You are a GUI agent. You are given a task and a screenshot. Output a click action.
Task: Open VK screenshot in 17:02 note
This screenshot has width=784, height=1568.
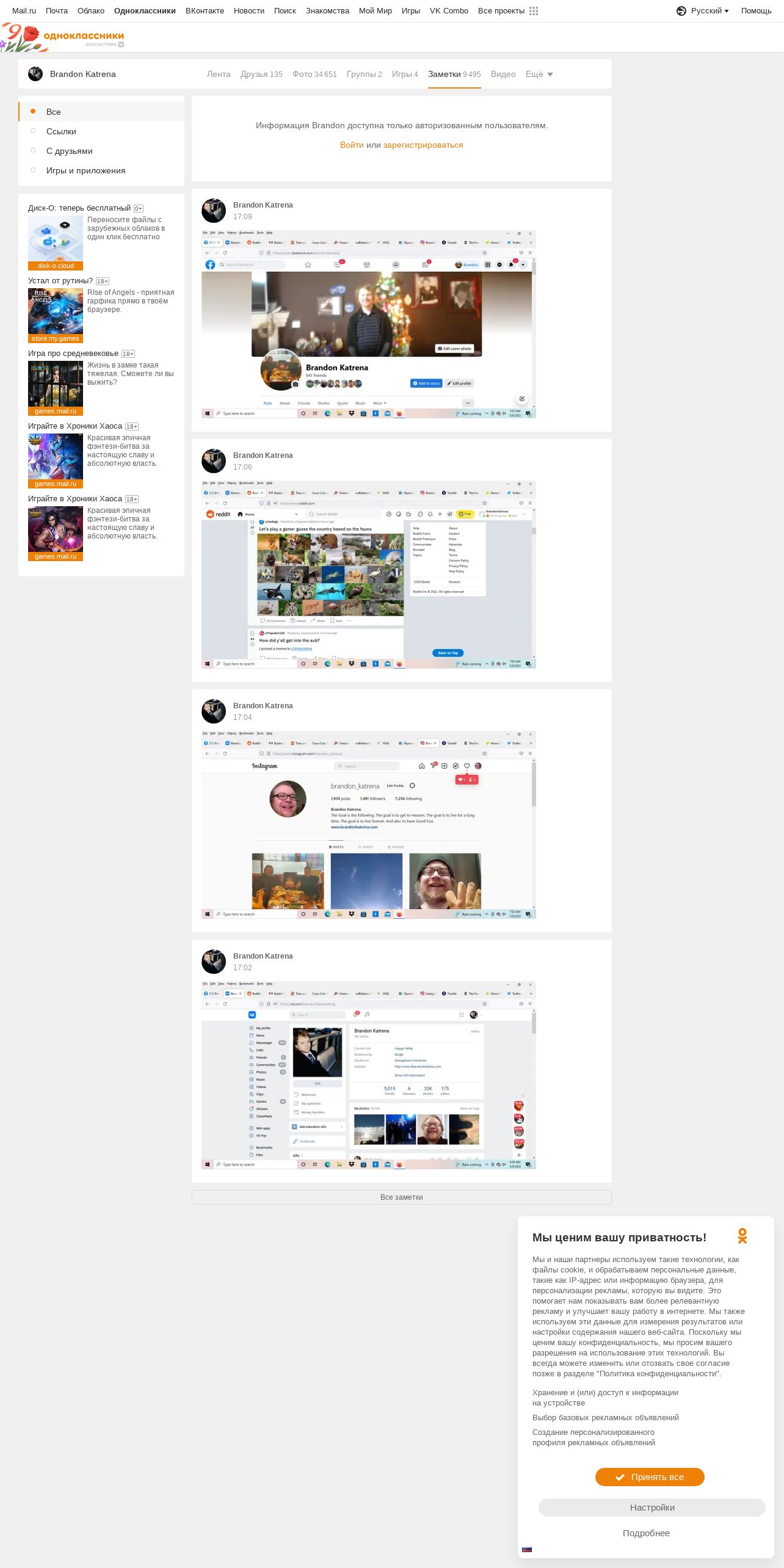369,1075
